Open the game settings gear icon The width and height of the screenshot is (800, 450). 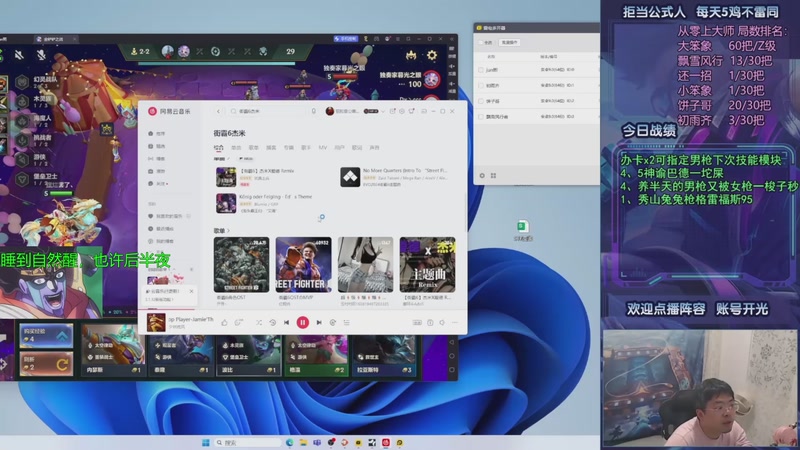[432, 55]
